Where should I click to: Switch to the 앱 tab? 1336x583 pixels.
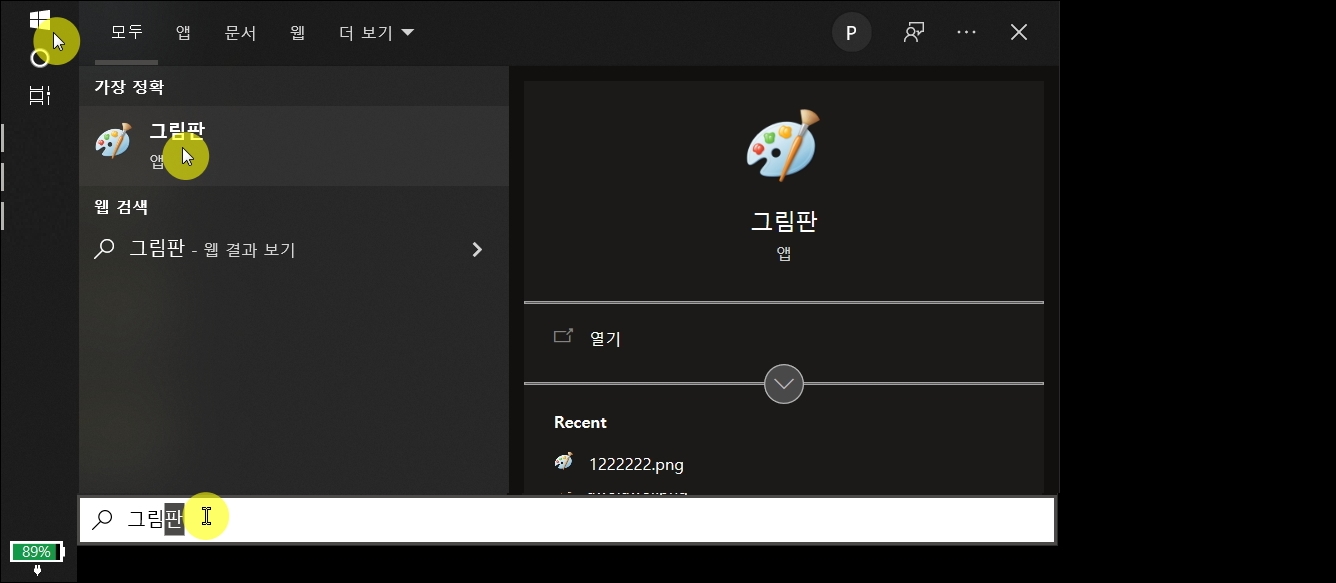(183, 33)
